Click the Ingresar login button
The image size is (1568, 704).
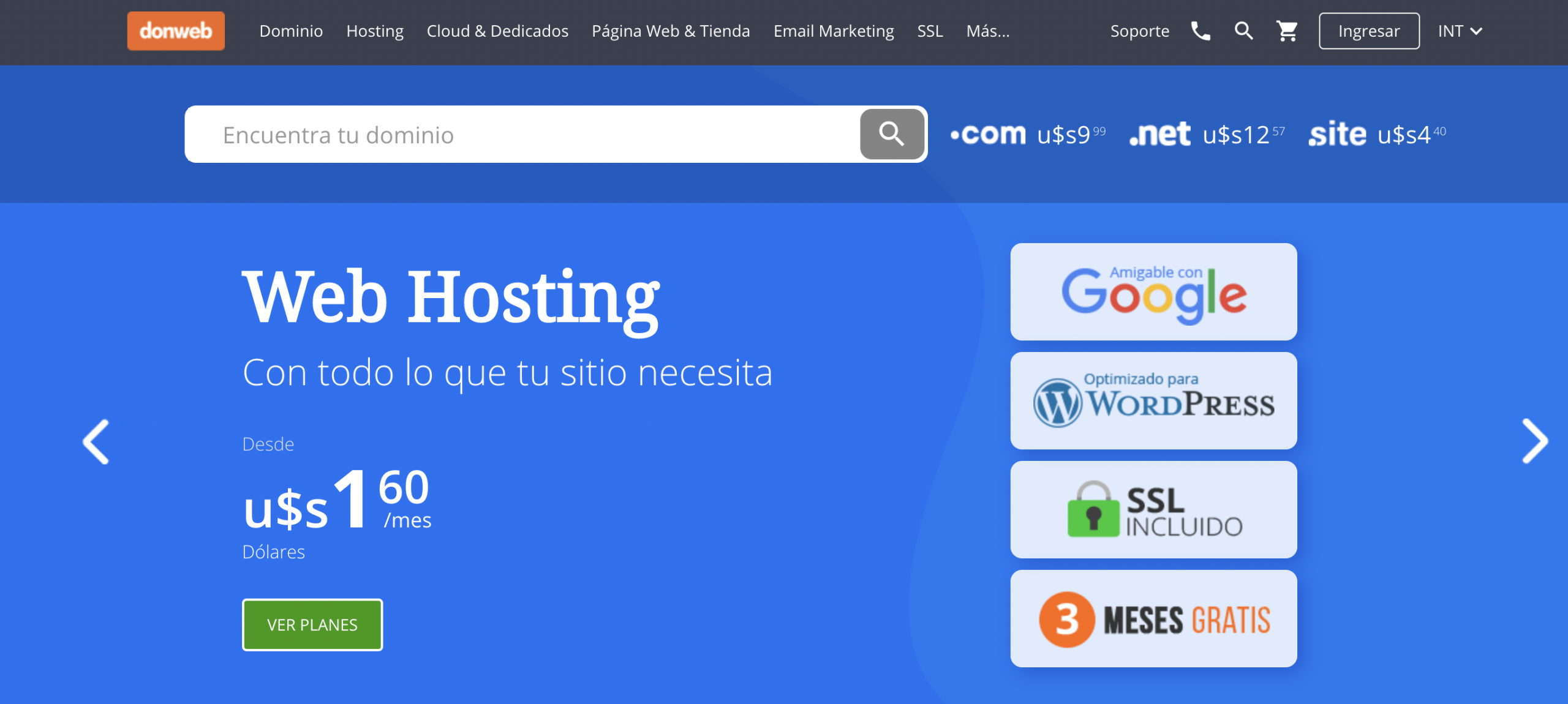[x=1369, y=31]
